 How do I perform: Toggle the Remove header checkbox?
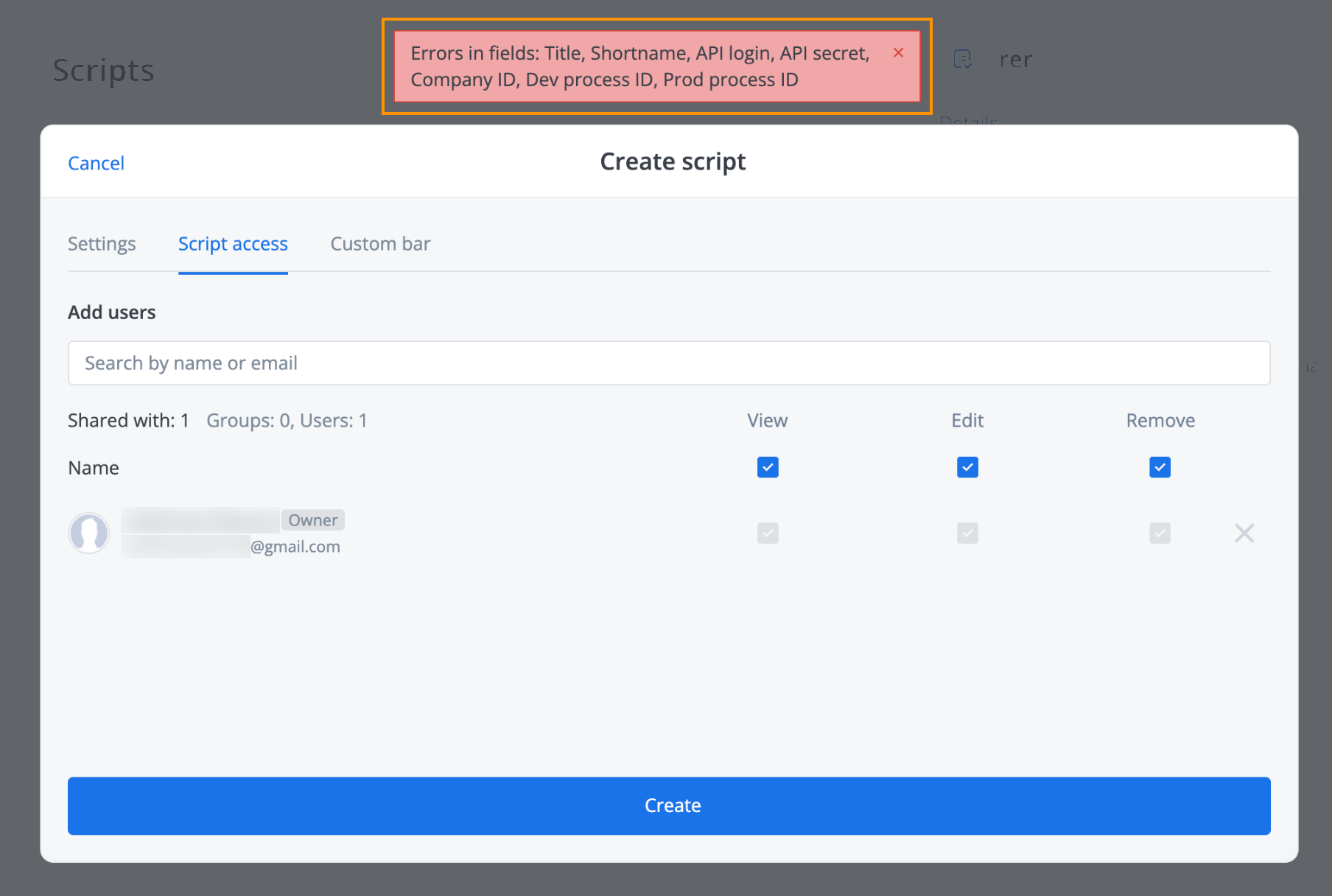pyautogui.click(x=1160, y=467)
